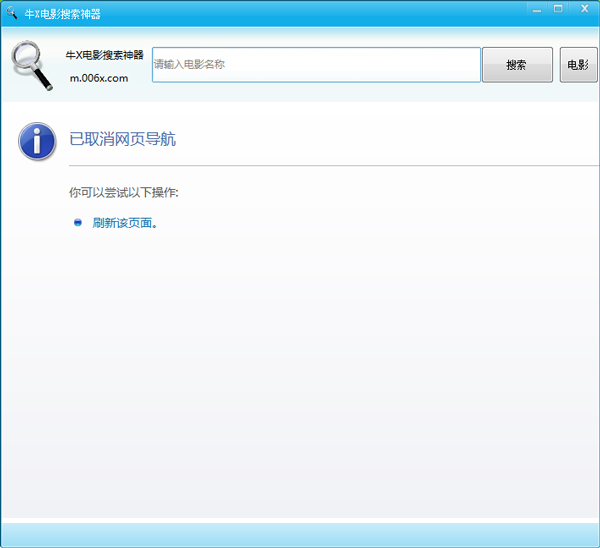Click the 牛X电影搜索神器 label beside the logo

104,55
